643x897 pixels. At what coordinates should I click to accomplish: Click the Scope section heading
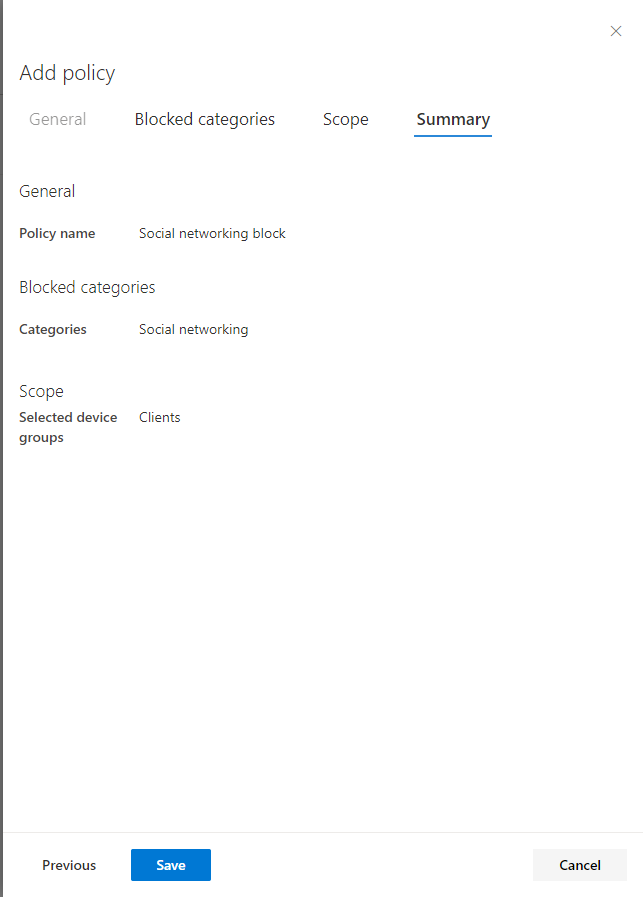[41, 391]
